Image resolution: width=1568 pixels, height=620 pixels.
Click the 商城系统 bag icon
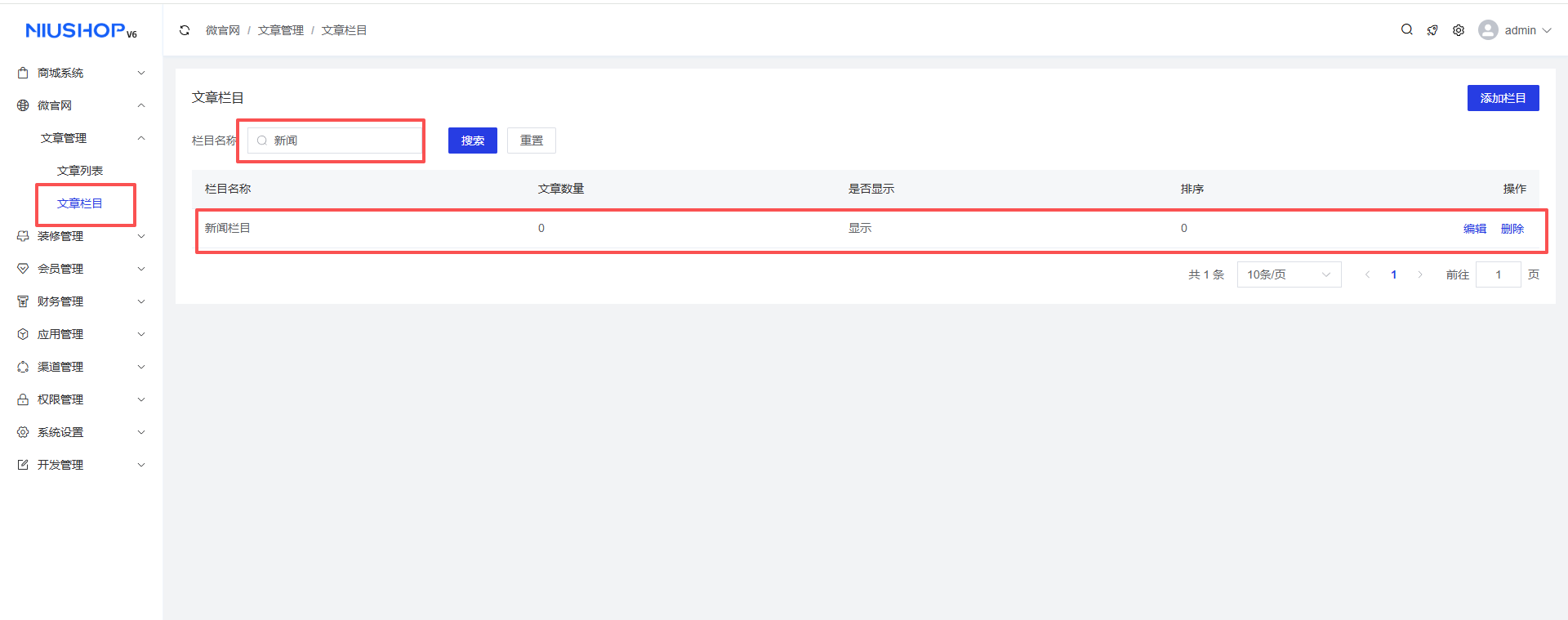pos(23,73)
